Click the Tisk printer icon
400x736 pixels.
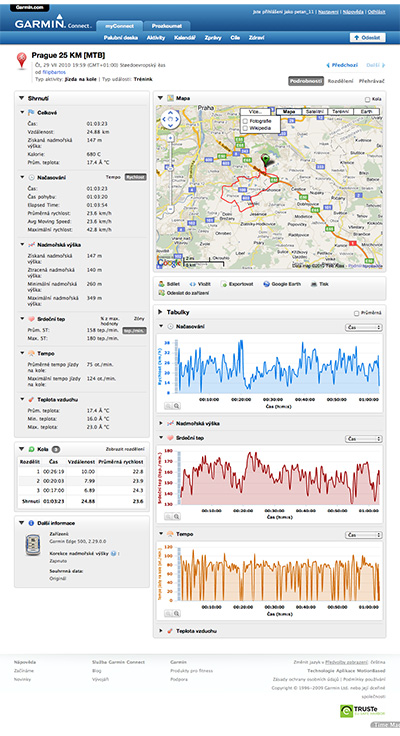click(x=313, y=284)
